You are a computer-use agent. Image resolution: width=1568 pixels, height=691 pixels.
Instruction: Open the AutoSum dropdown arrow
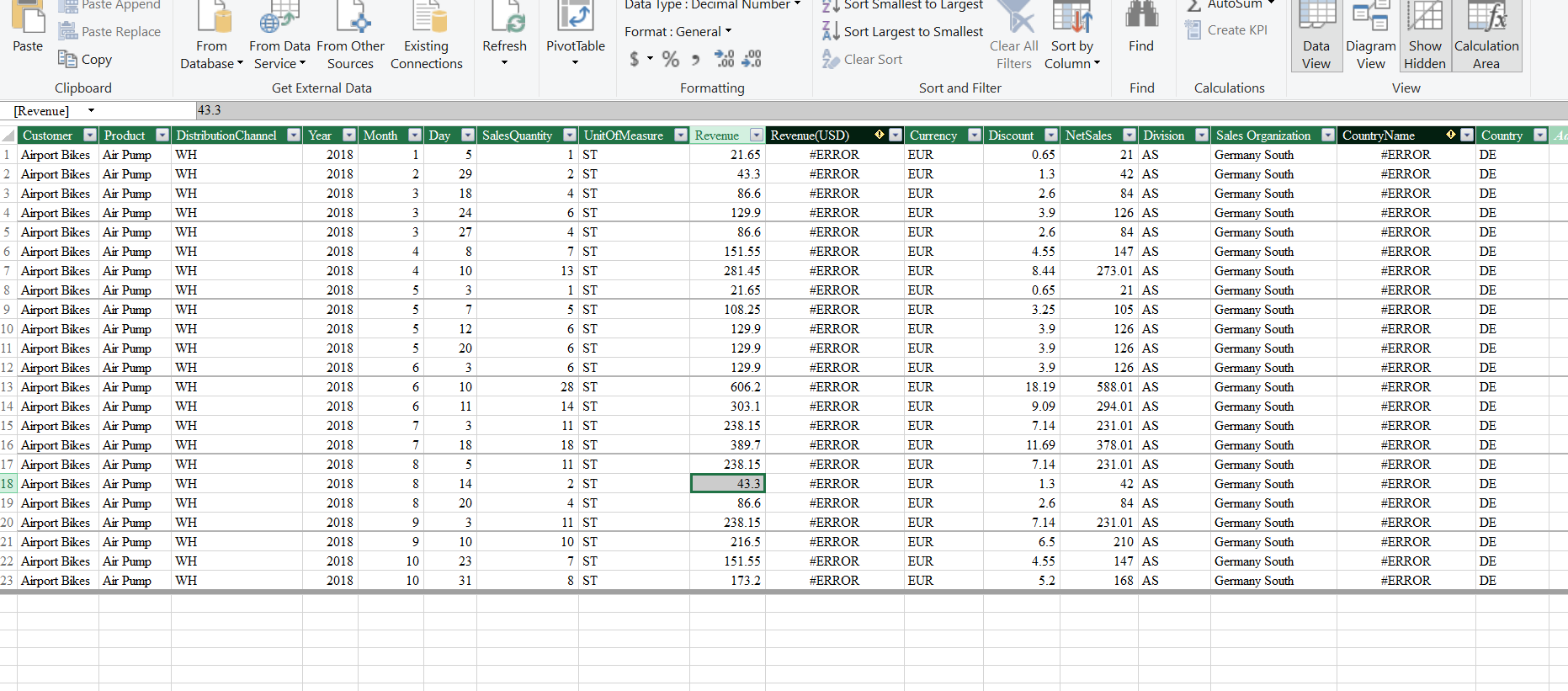pyautogui.click(x=1271, y=3)
